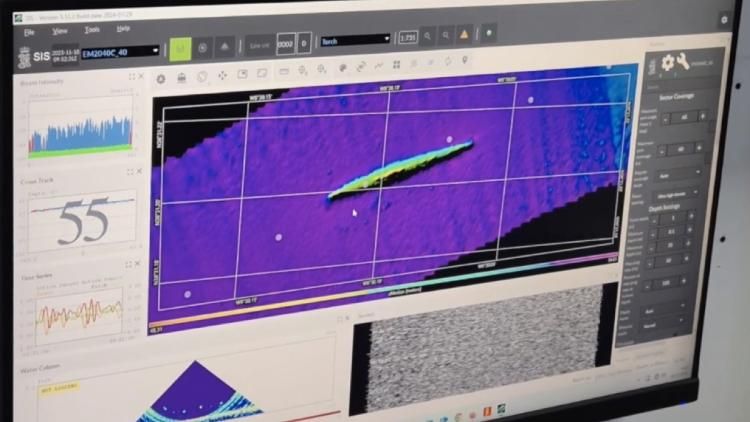Click the 0002 line counter field

point(284,43)
